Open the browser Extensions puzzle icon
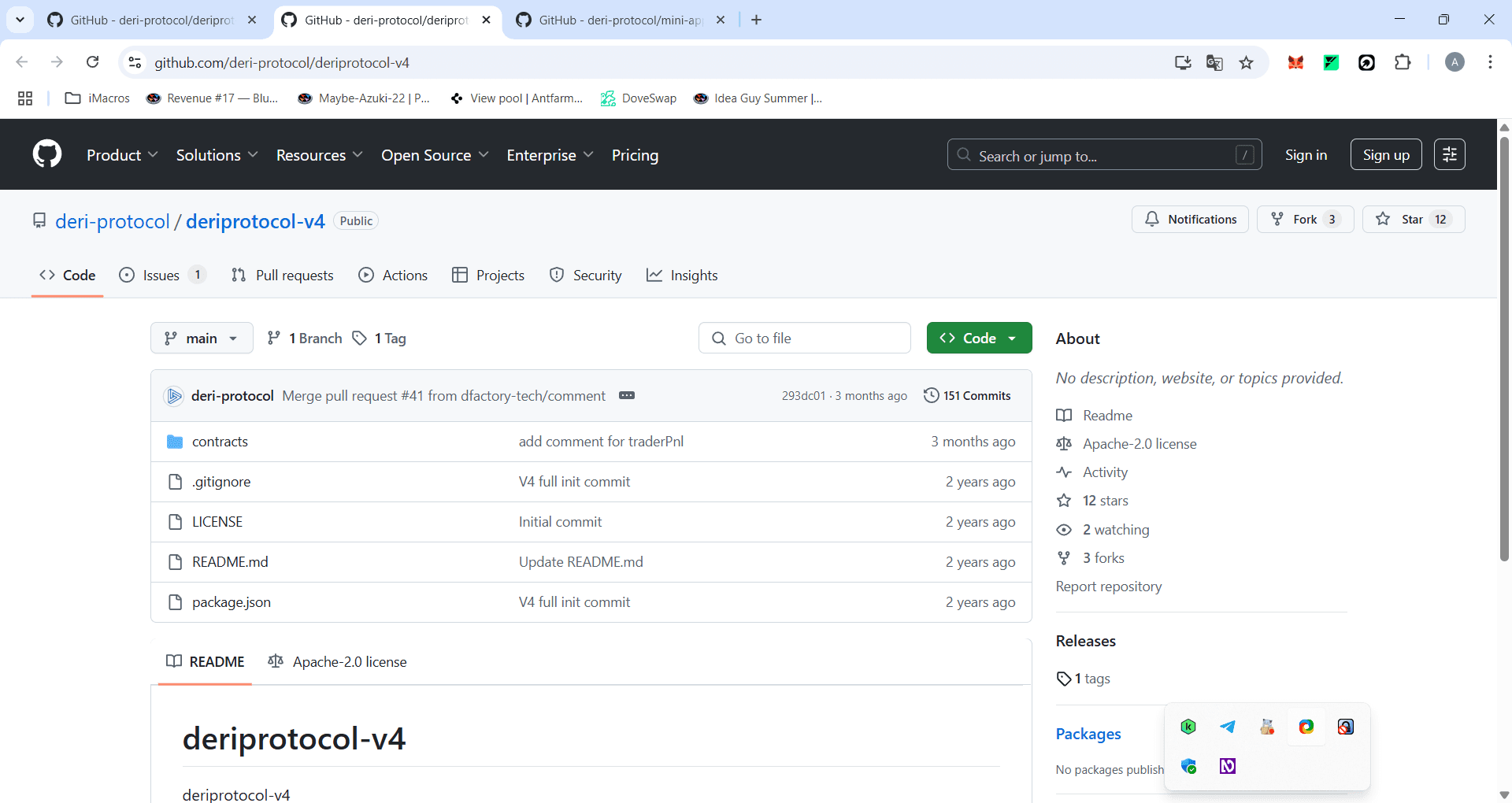Viewport: 1512px width, 803px height. tap(1403, 62)
